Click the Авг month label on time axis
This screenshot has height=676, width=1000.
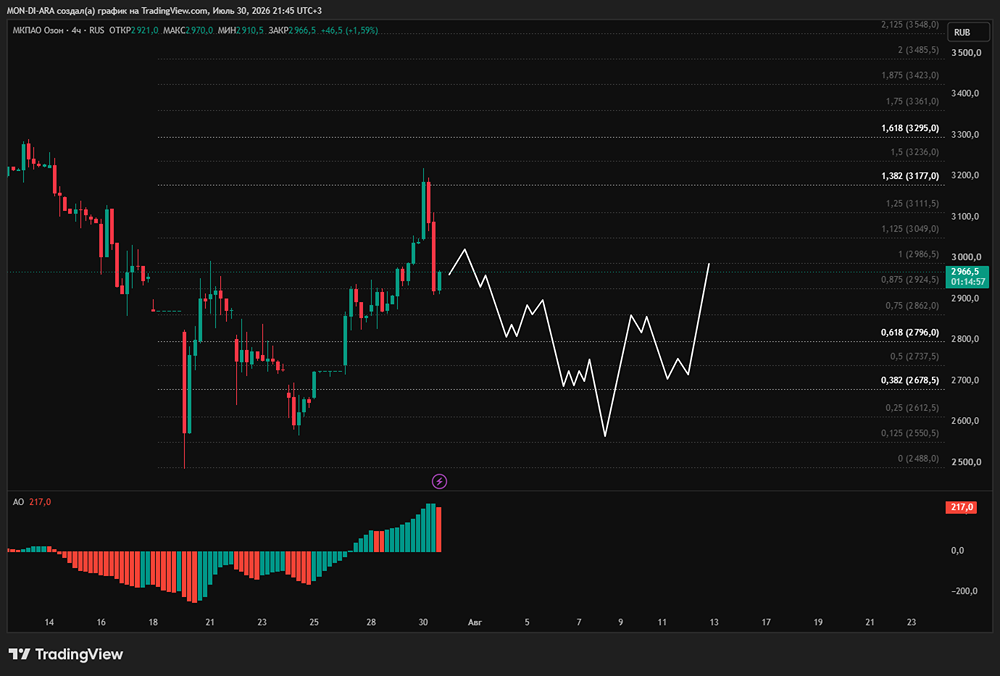(475, 622)
